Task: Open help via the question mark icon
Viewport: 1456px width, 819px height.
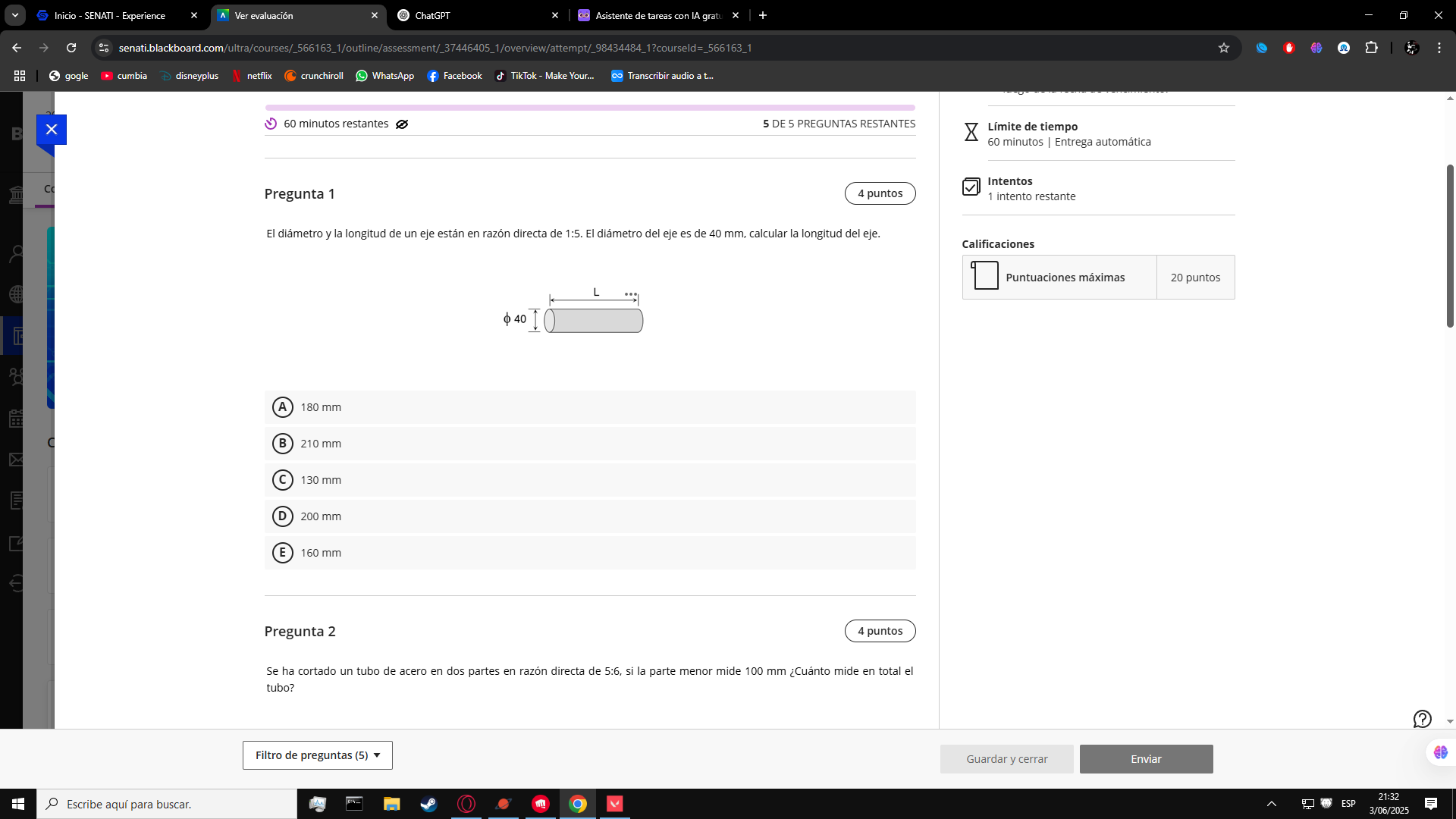Action: pyautogui.click(x=1422, y=719)
